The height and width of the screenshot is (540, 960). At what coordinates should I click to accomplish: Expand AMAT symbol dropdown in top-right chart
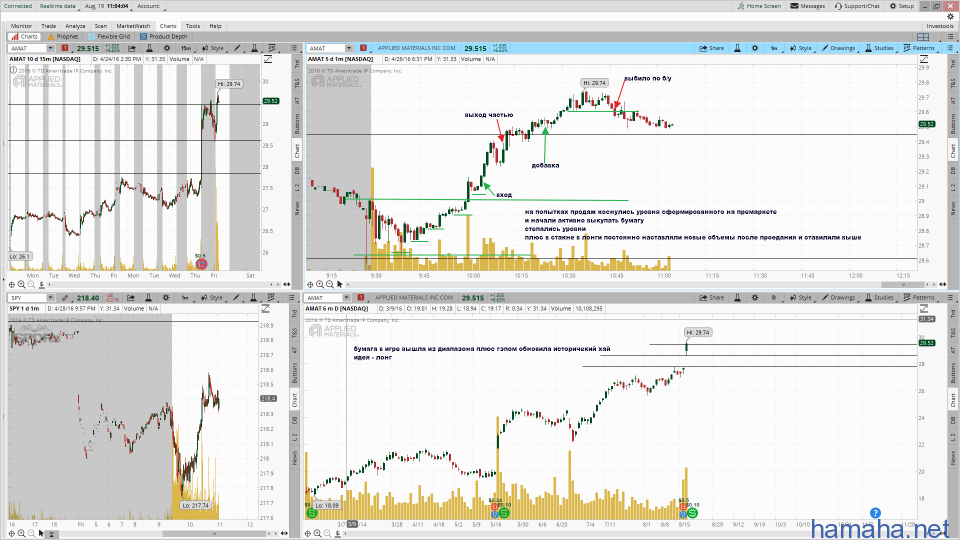coord(348,48)
